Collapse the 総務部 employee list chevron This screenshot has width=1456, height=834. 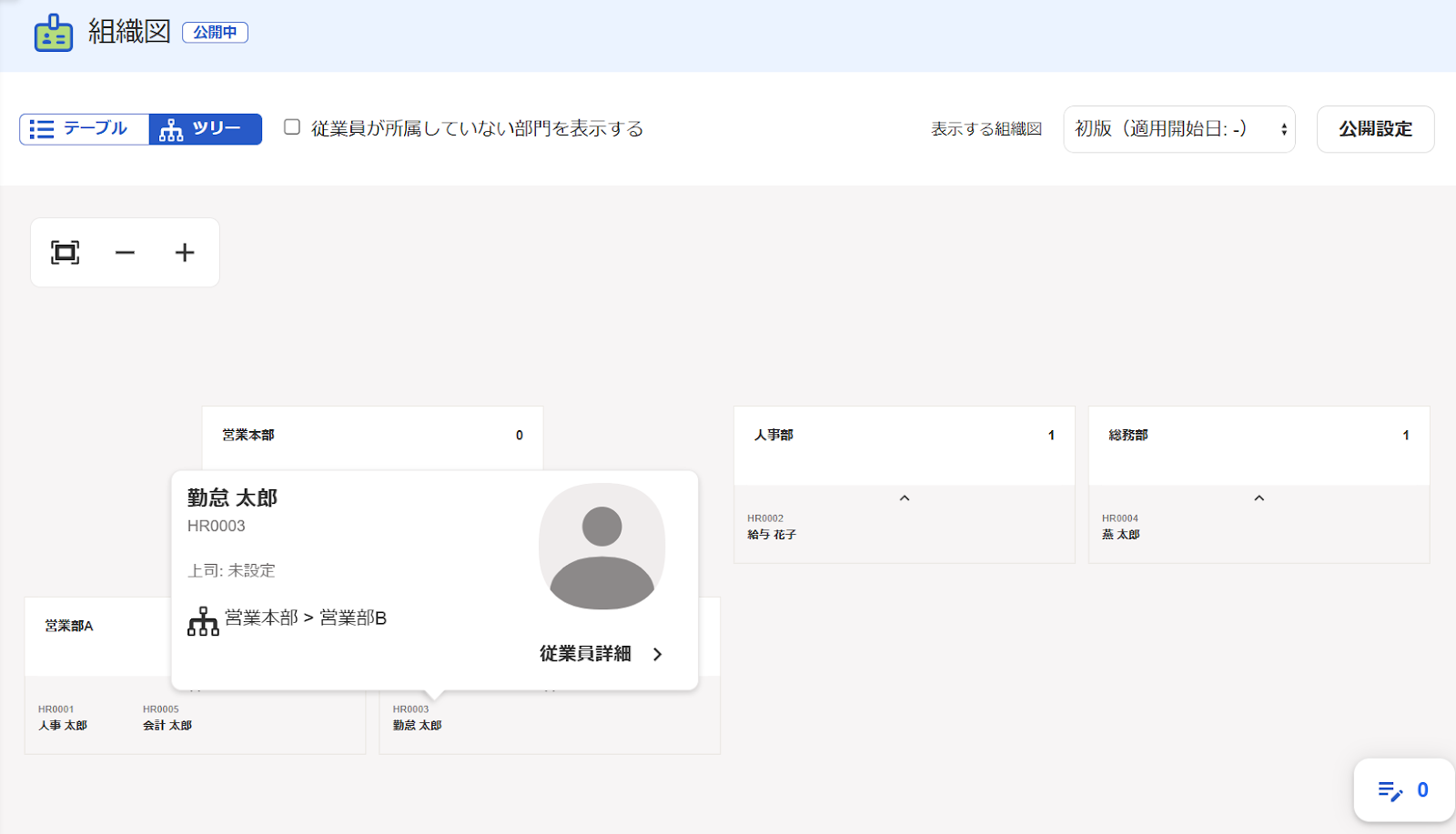[x=1259, y=498]
